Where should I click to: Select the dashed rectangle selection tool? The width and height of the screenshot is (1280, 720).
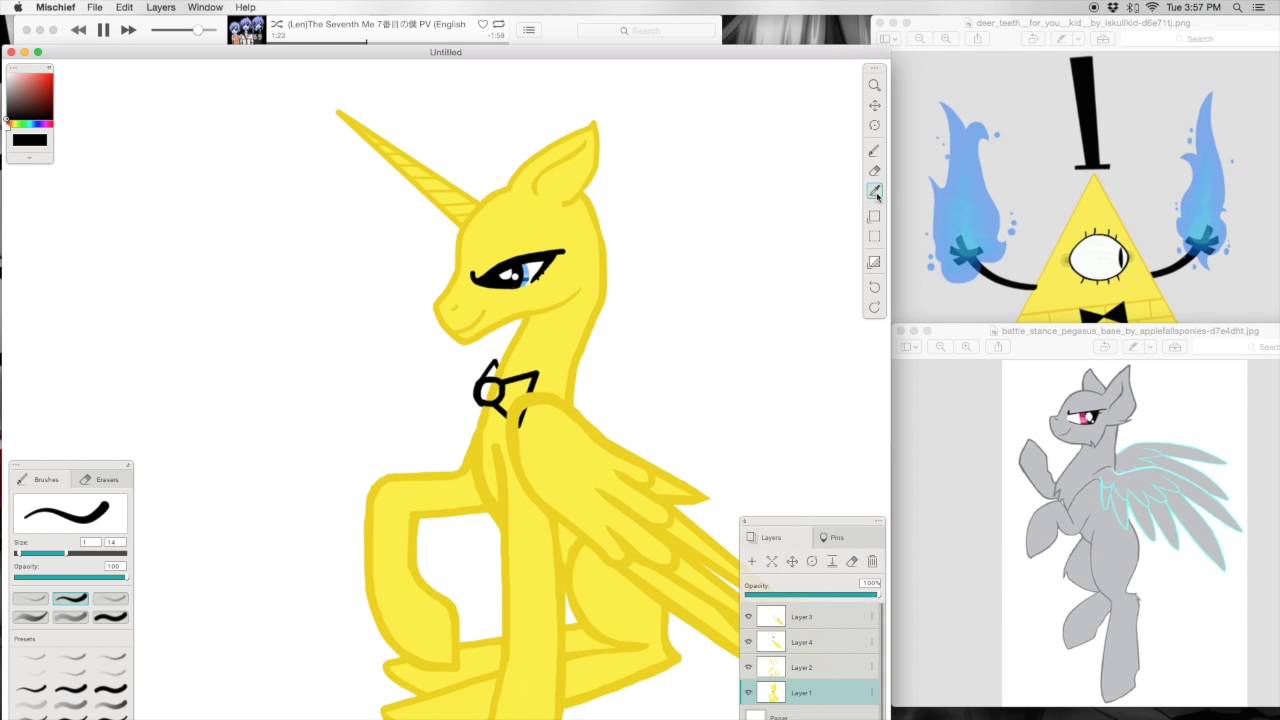pos(874,237)
